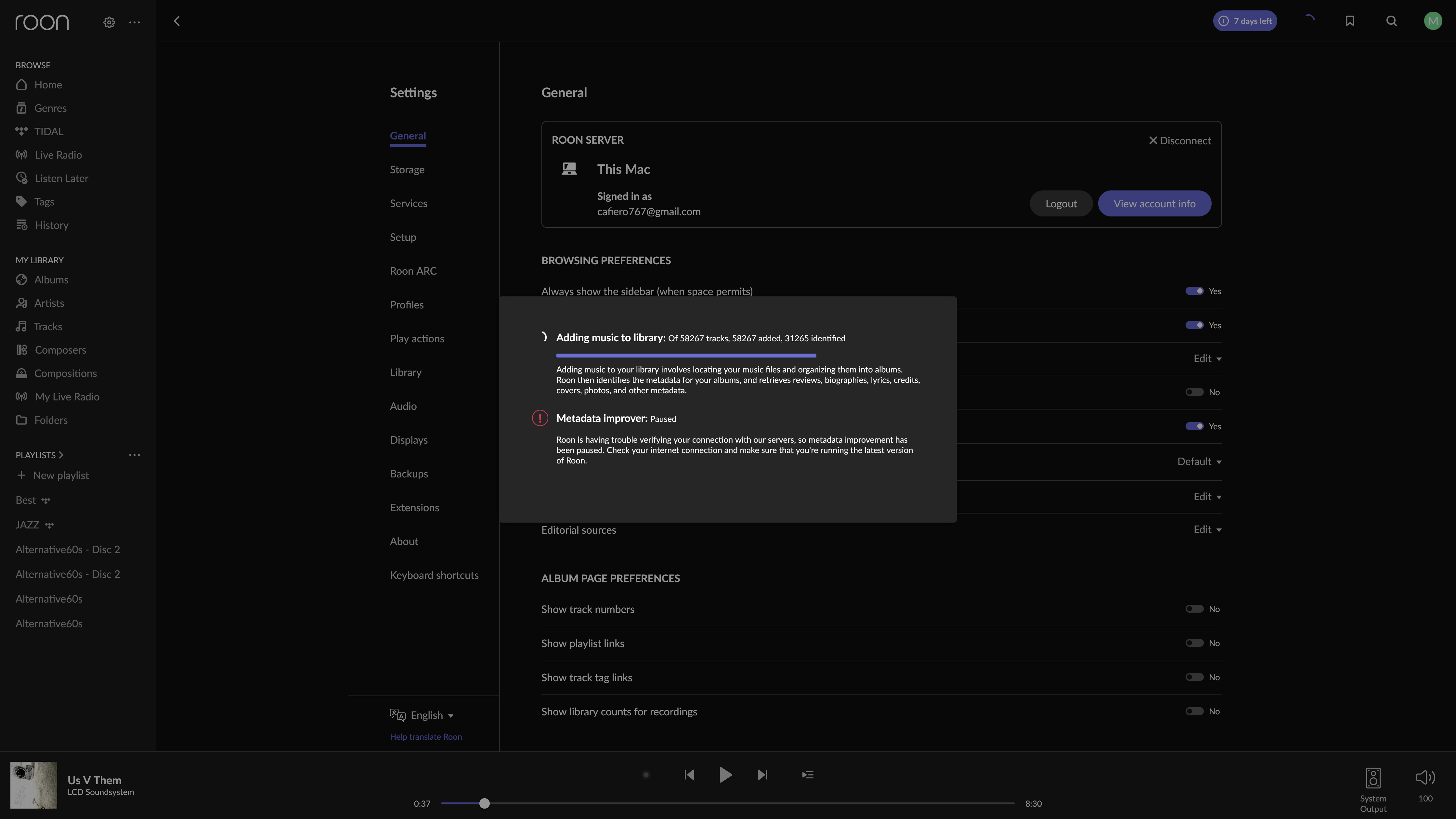This screenshot has height=819, width=1456.
Task: Click the Adding music progress bar
Action: point(686,356)
